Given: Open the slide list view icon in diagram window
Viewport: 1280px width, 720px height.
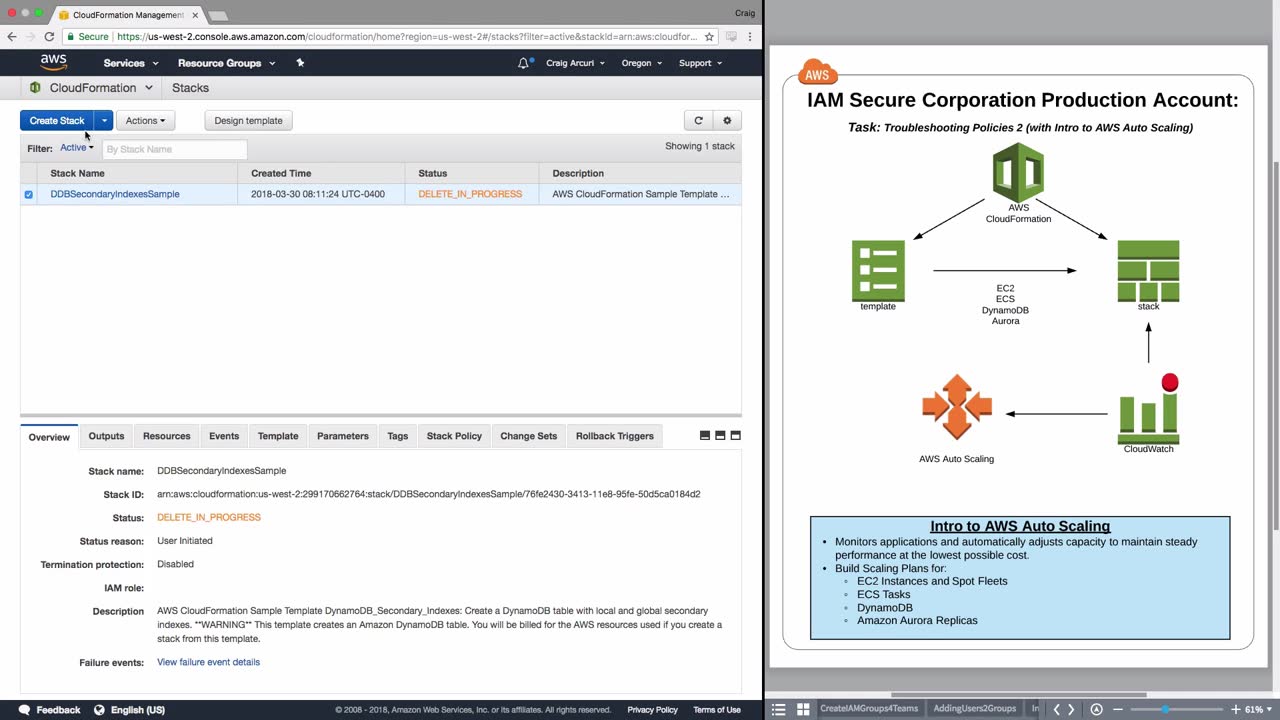Looking at the screenshot, I should (779, 710).
